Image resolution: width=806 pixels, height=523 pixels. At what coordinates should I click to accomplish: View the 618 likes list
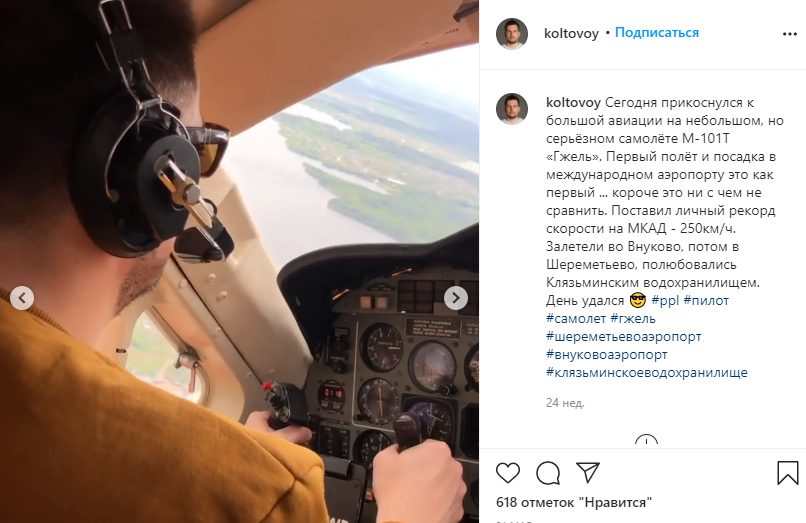click(574, 502)
